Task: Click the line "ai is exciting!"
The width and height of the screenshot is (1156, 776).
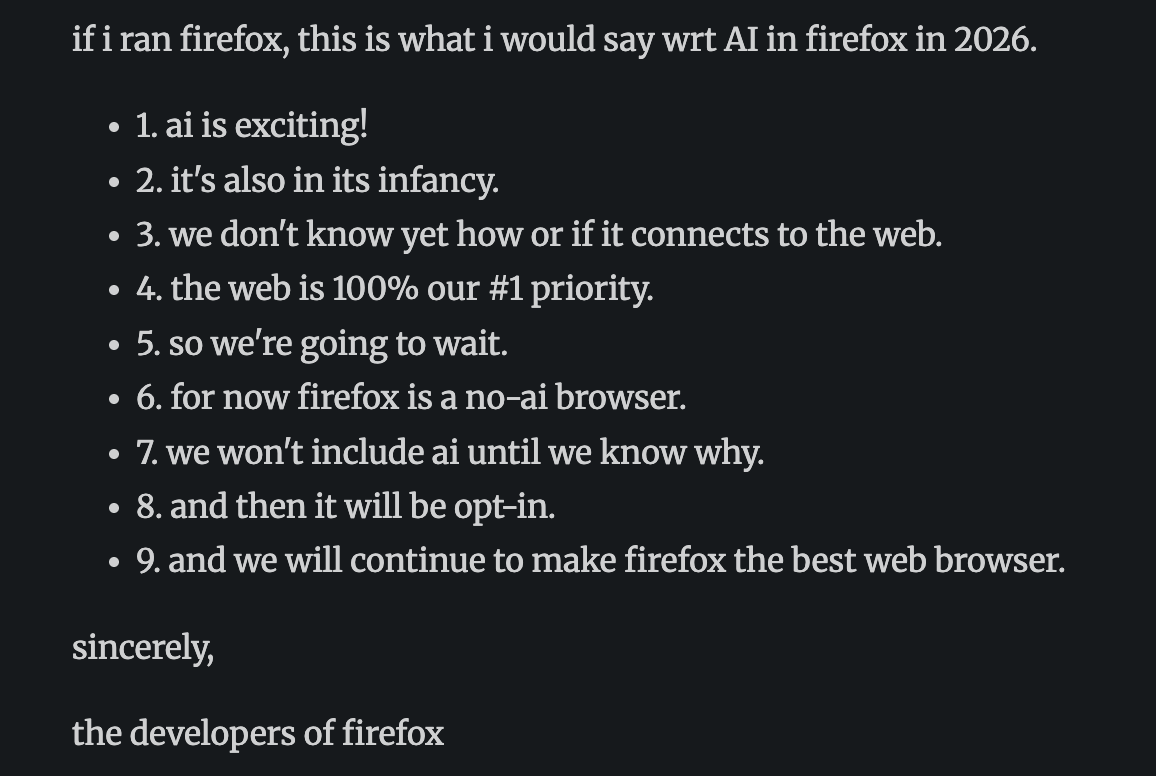Action: (252, 126)
